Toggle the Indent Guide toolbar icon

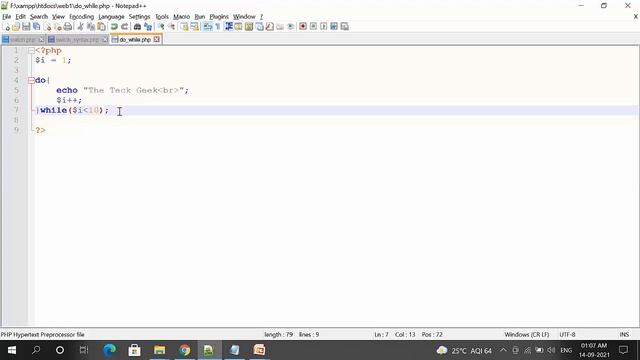[229, 27]
